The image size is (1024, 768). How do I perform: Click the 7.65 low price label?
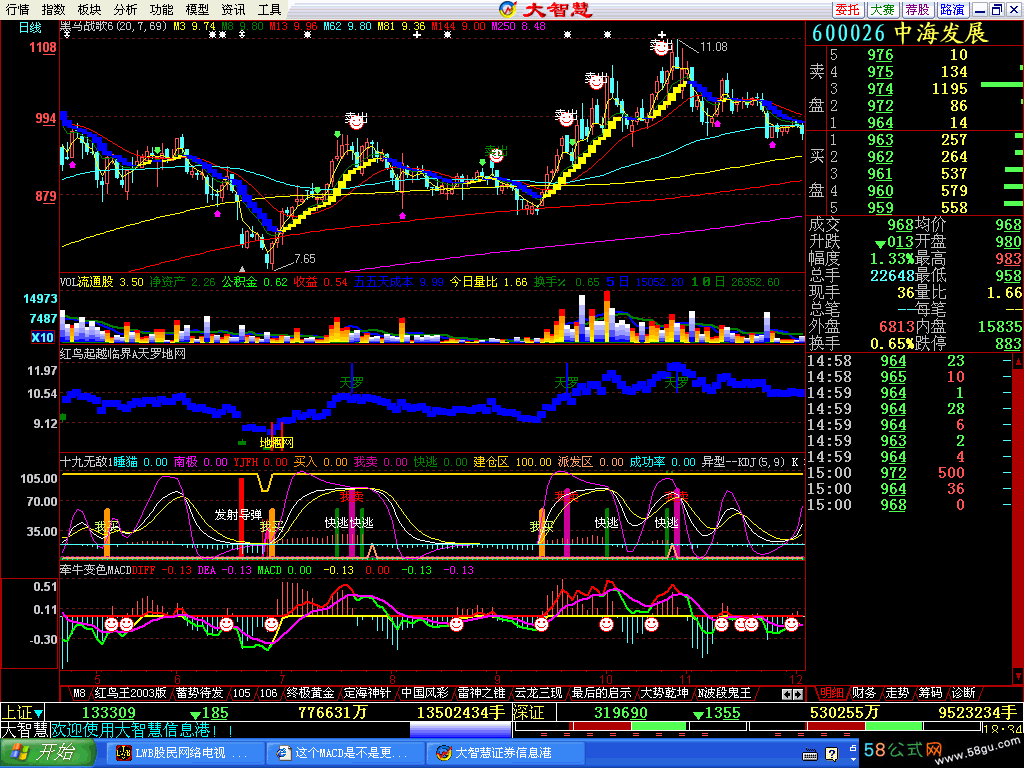pos(304,259)
